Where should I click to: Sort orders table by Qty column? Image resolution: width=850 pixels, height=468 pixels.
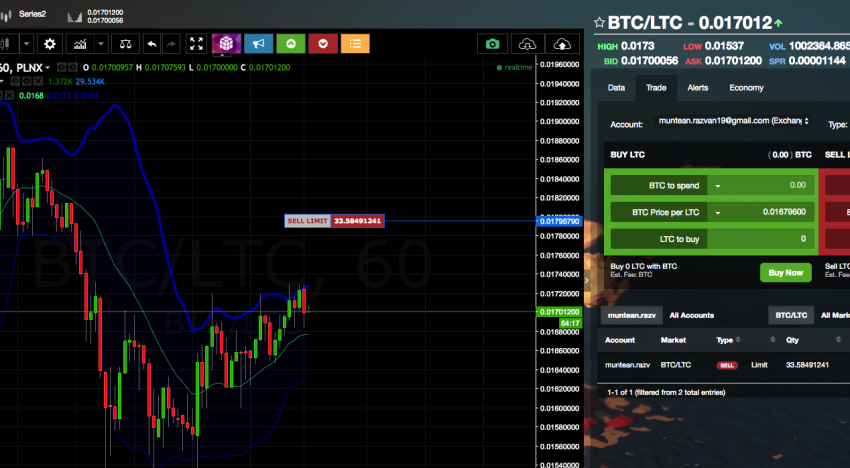coord(813,340)
